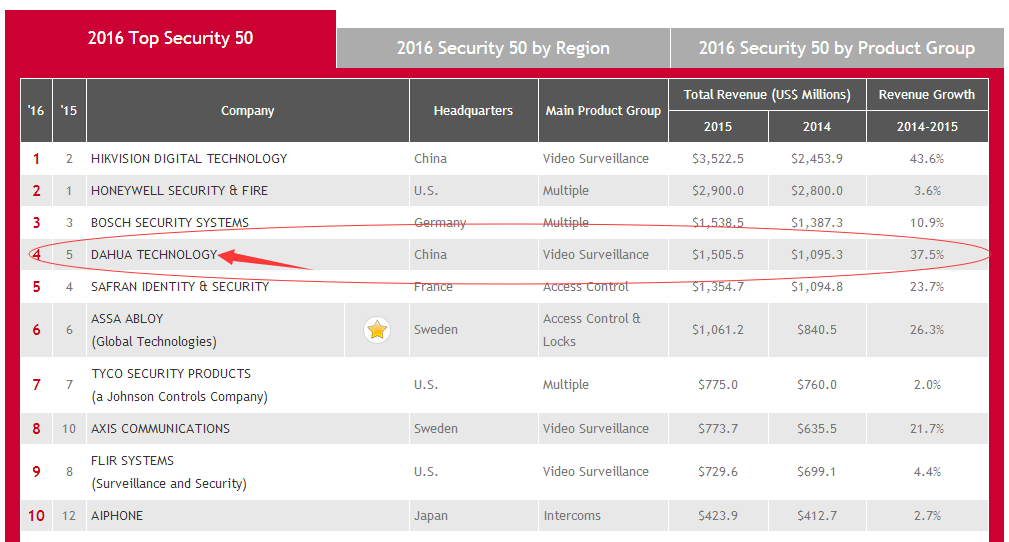Click Safran's growth value 23.7%

tap(927, 287)
